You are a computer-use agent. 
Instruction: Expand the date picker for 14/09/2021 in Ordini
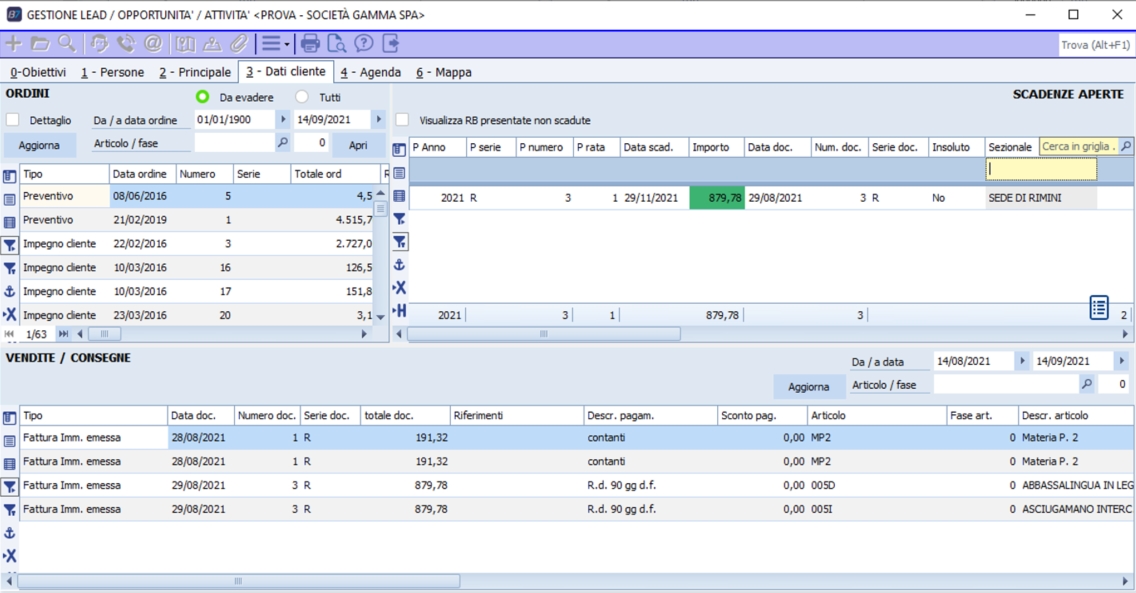(x=378, y=120)
